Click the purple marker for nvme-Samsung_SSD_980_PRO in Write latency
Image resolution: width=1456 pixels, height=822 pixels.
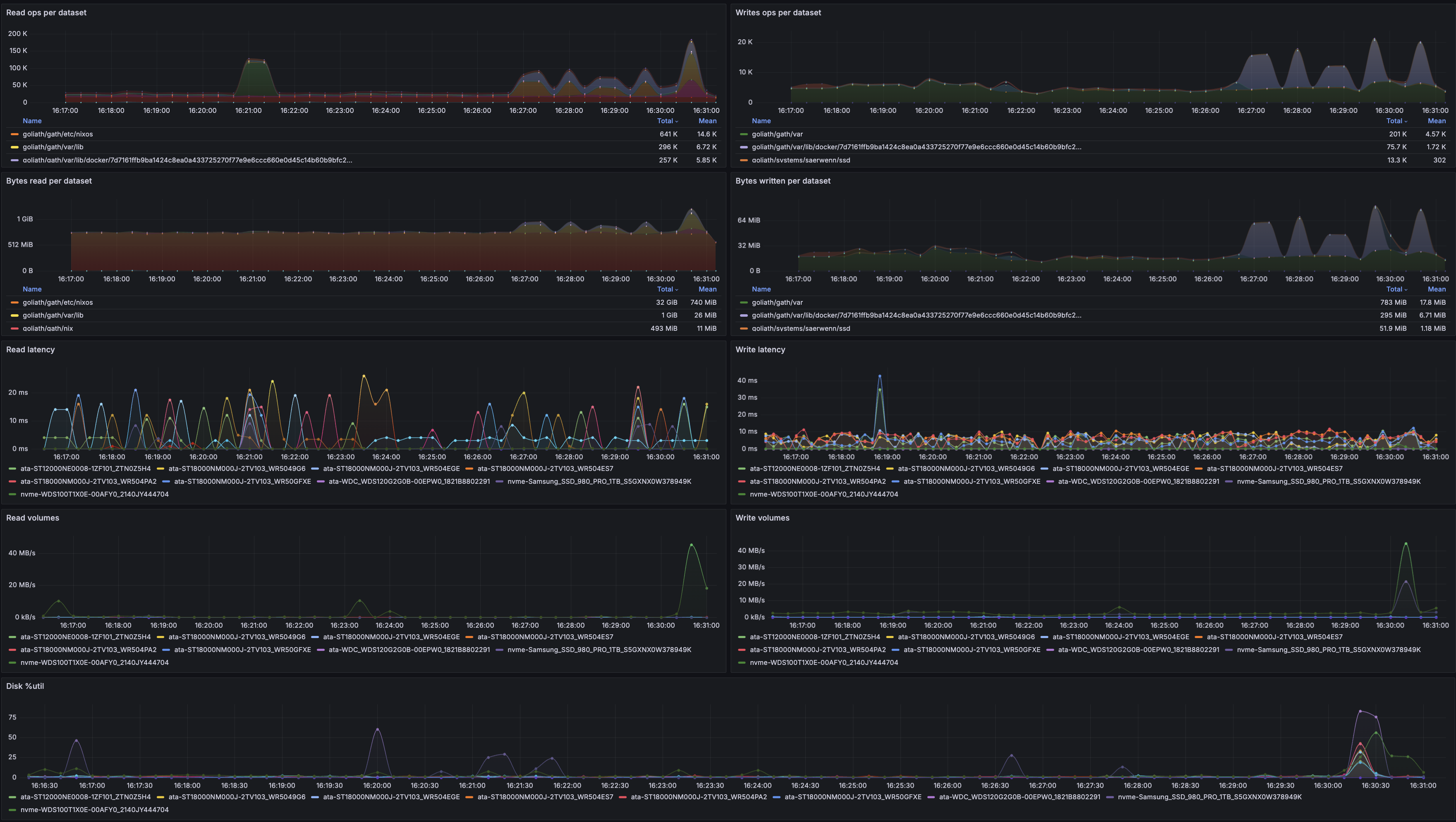click(1229, 481)
